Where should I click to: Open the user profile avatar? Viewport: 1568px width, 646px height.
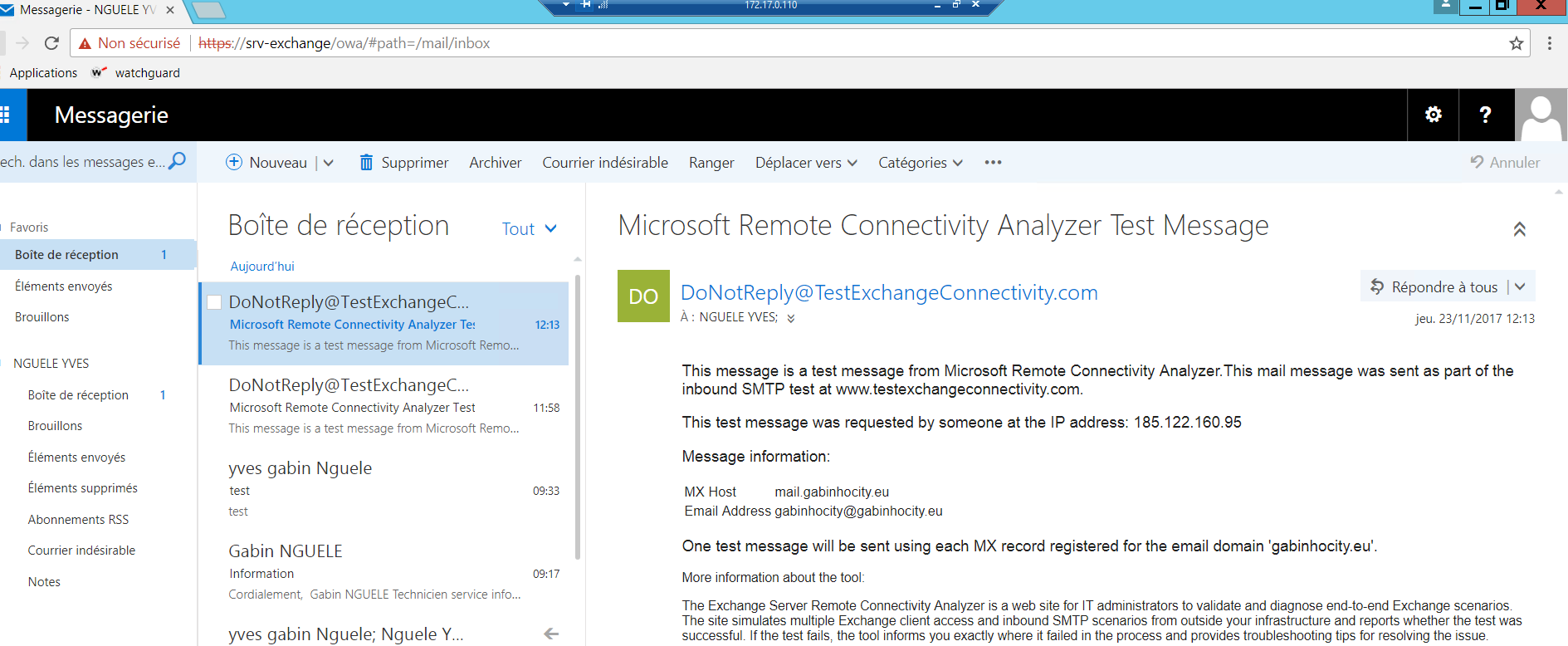click(1541, 115)
